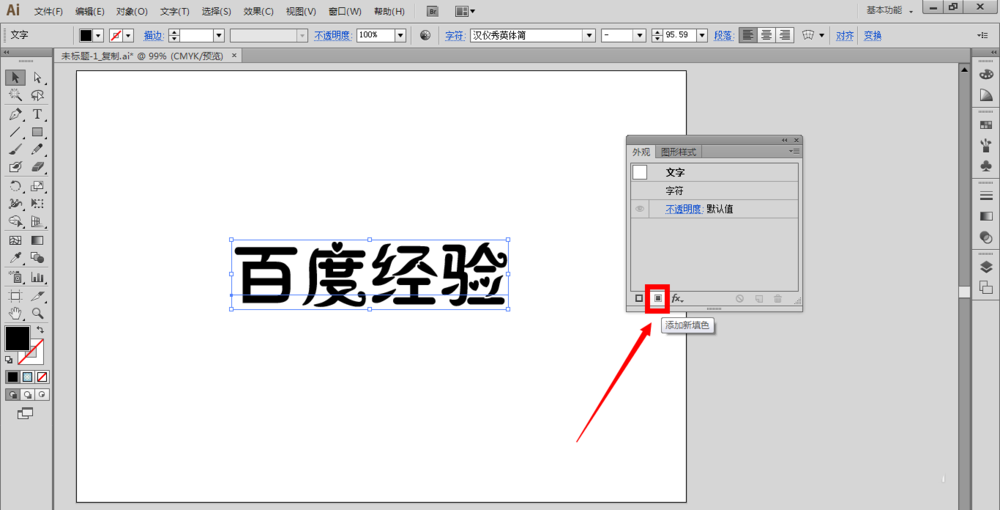The height and width of the screenshot is (510, 1000).
Task: Select the Magic Wand tool
Action: click(15, 95)
